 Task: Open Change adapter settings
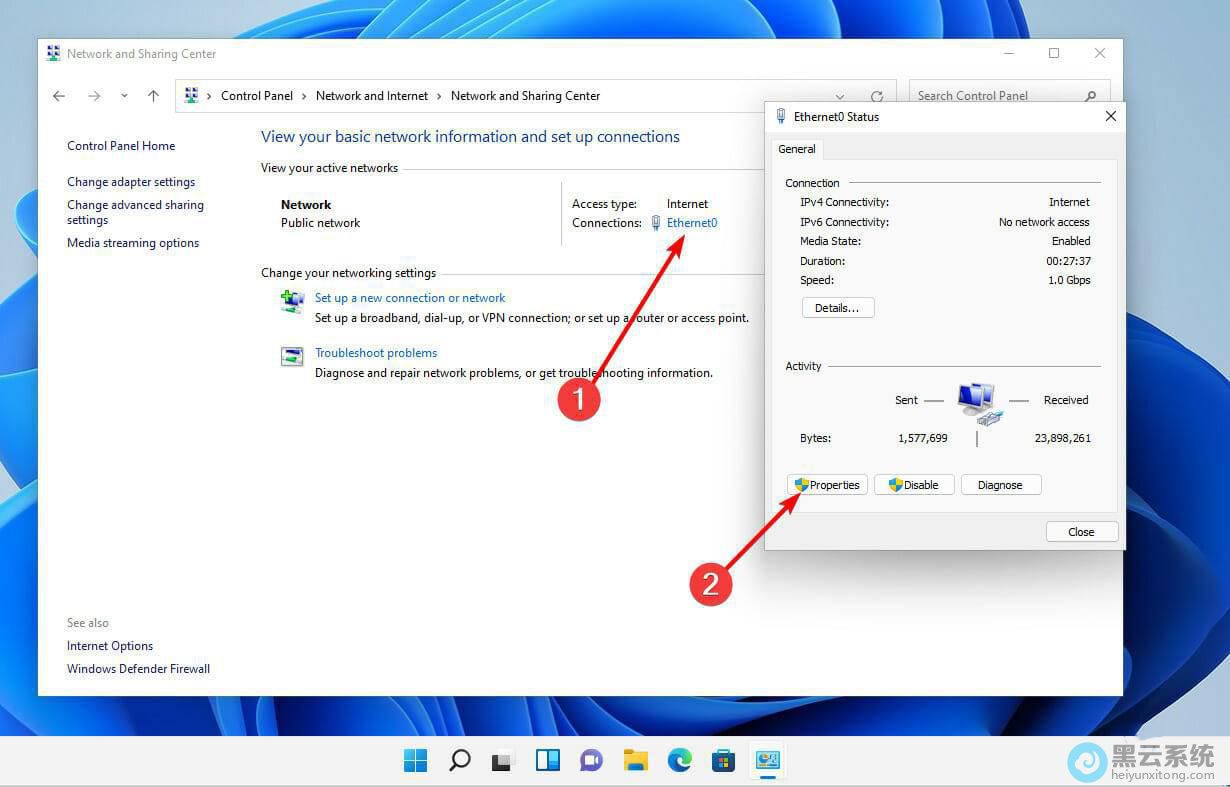pos(131,182)
